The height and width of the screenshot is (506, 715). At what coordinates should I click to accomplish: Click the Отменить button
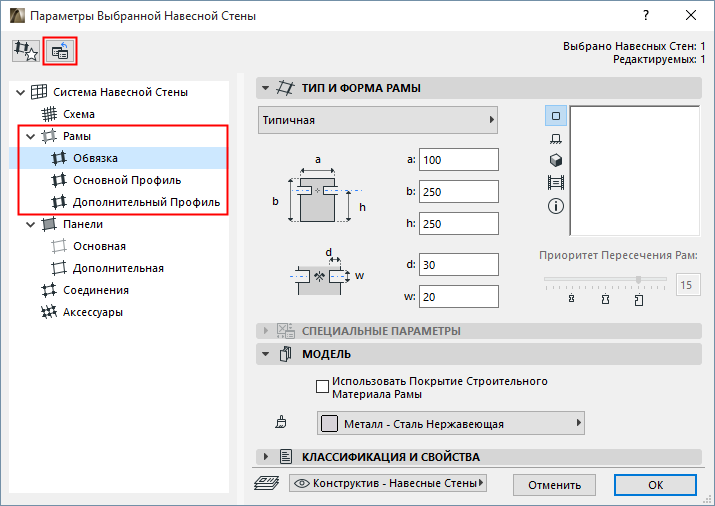(554, 485)
